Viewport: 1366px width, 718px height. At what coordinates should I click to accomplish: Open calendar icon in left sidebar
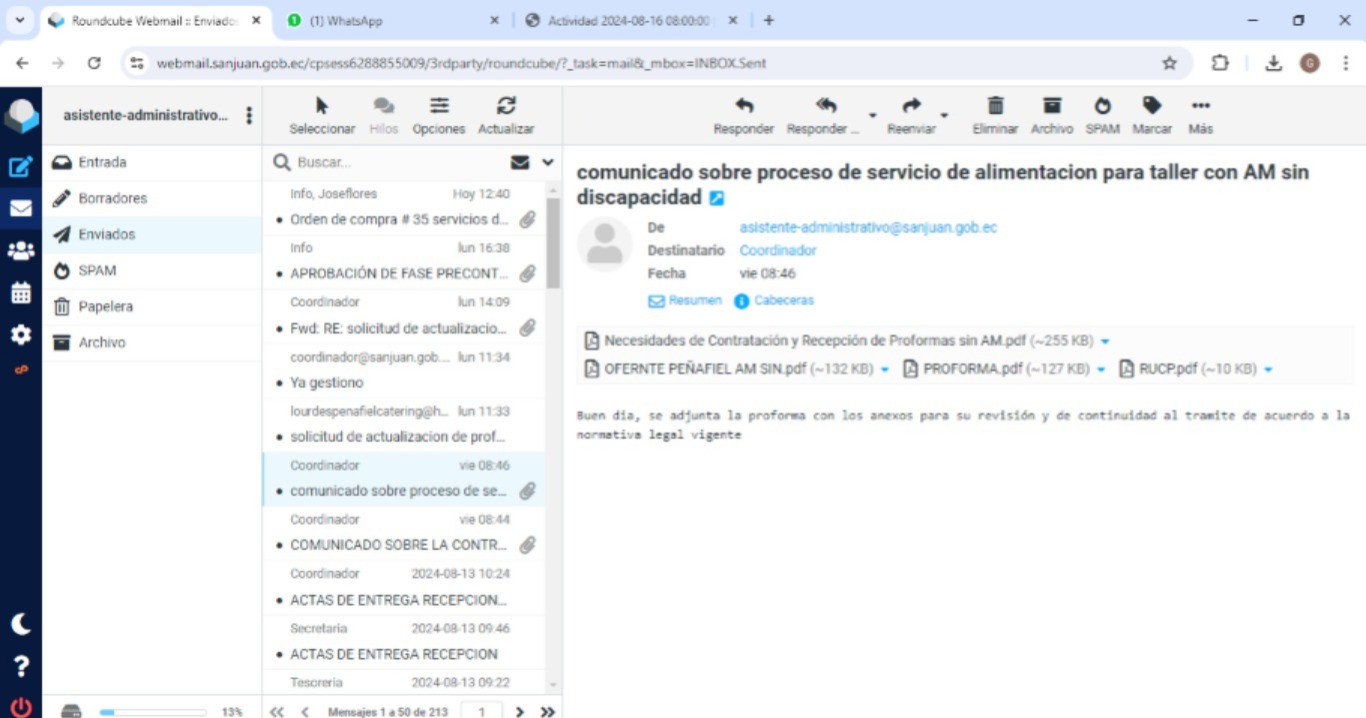(x=20, y=293)
